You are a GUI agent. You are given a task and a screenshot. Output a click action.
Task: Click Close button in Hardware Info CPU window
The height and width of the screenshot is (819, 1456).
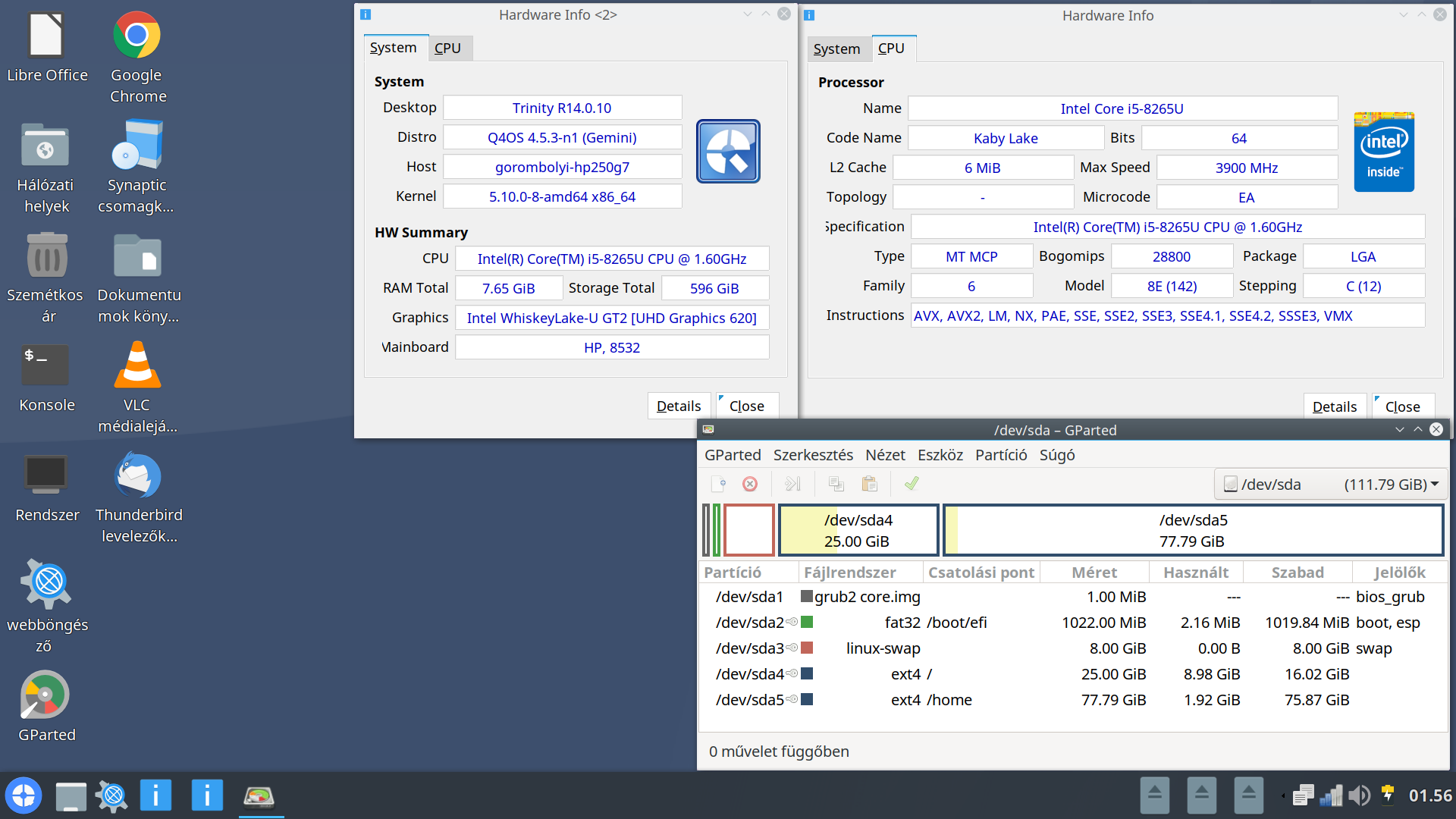(1403, 406)
